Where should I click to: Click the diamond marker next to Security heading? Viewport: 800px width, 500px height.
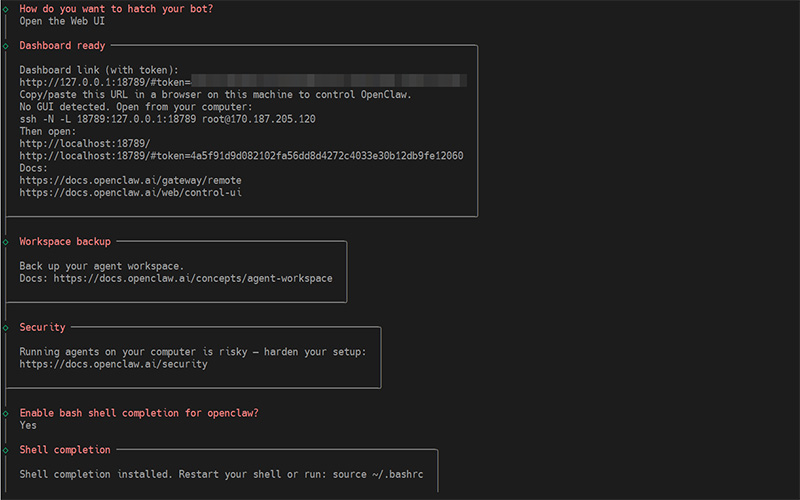tap(6, 327)
